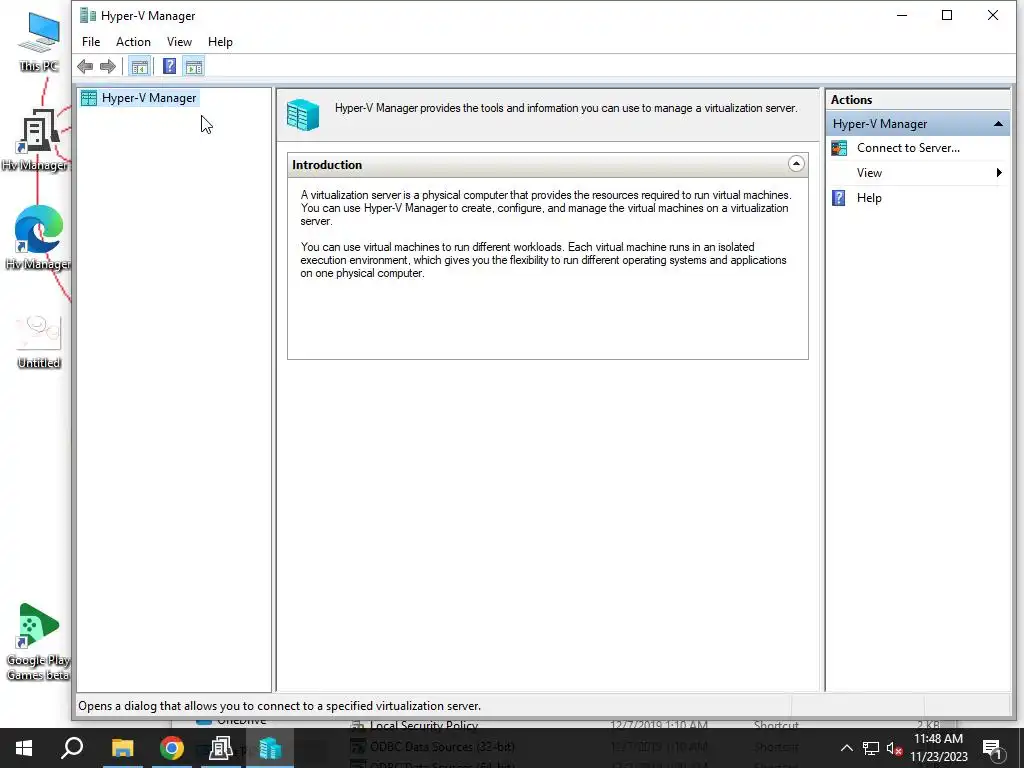
Task: Click Hyper-V Manager taskbar icon
Action: tap(270, 748)
